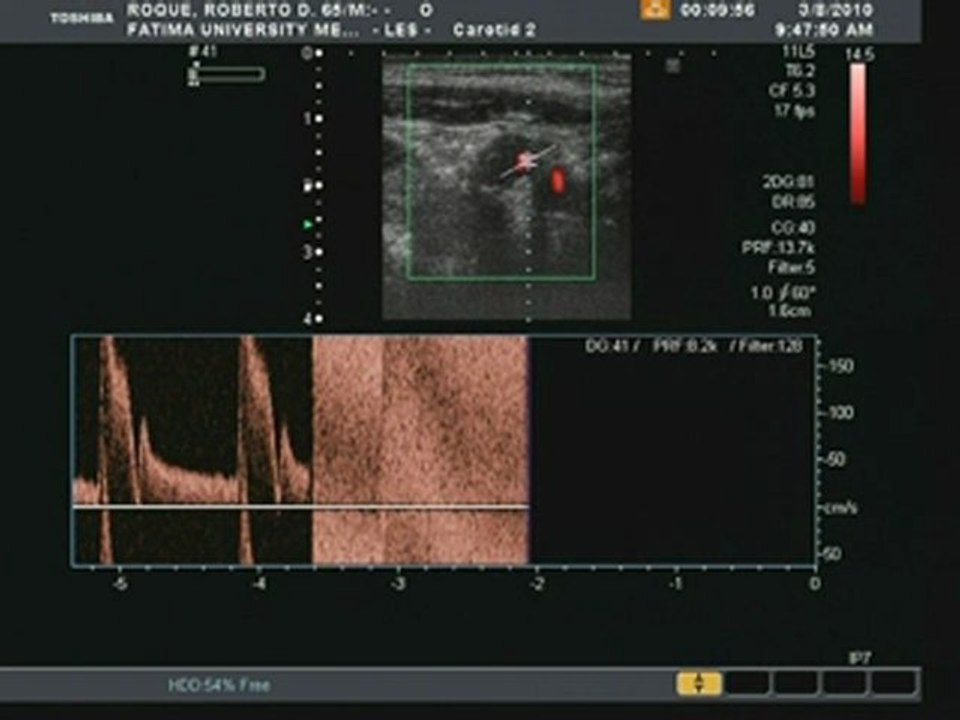Click the last empty slot in the bottom bar

(894, 683)
